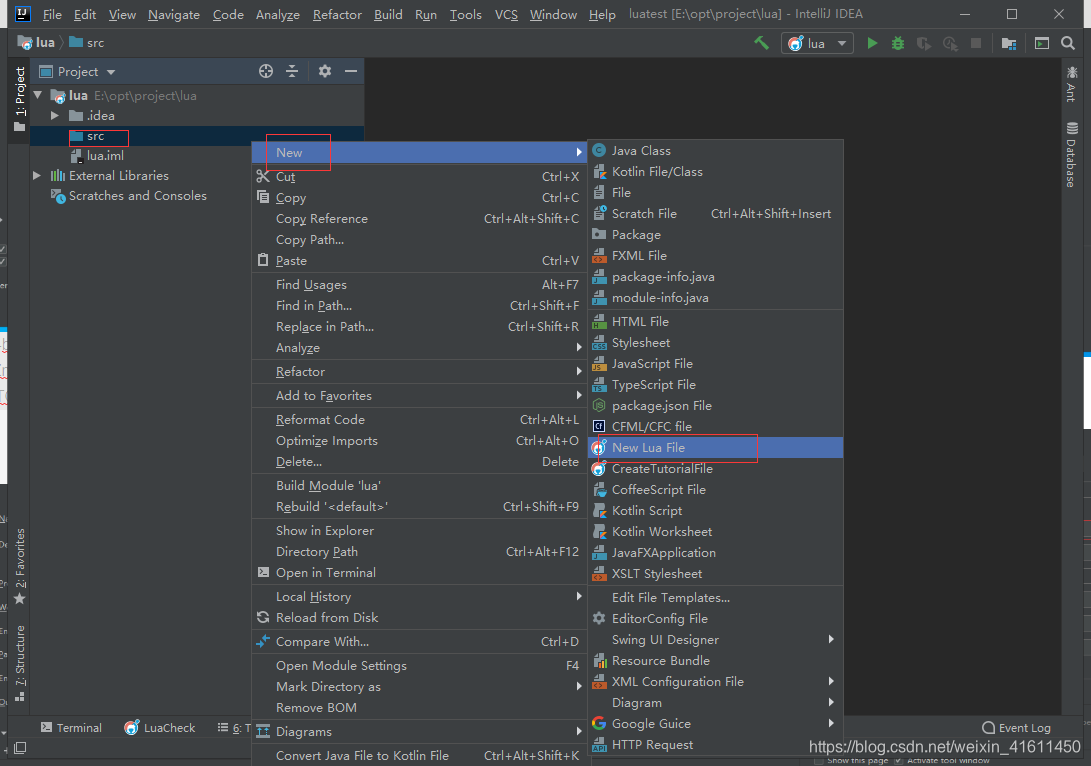
Task: Choose CFML/CFC file entry
Action: tap(716, 426)
